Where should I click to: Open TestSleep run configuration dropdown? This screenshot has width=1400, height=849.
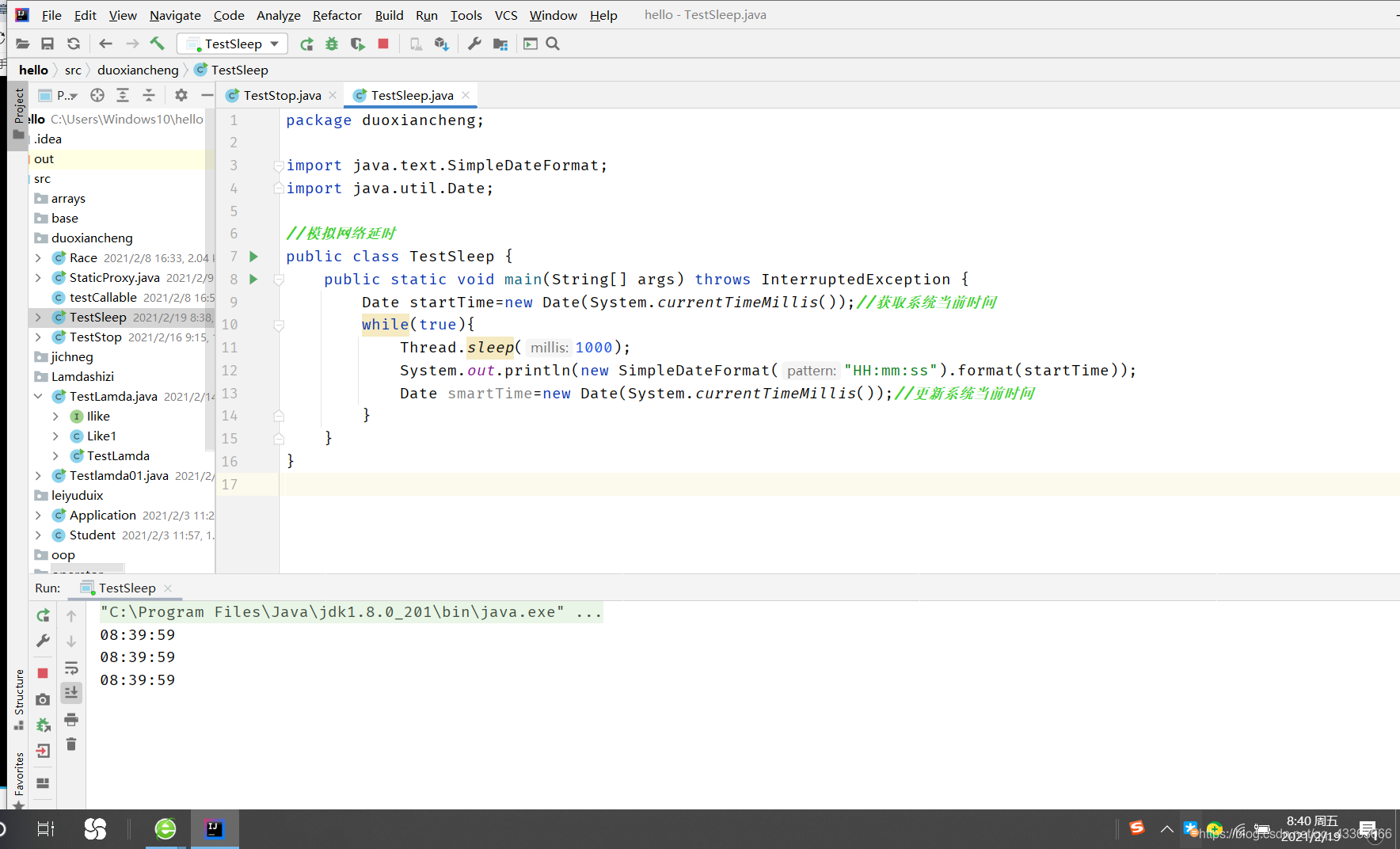(x=233, y=44)
